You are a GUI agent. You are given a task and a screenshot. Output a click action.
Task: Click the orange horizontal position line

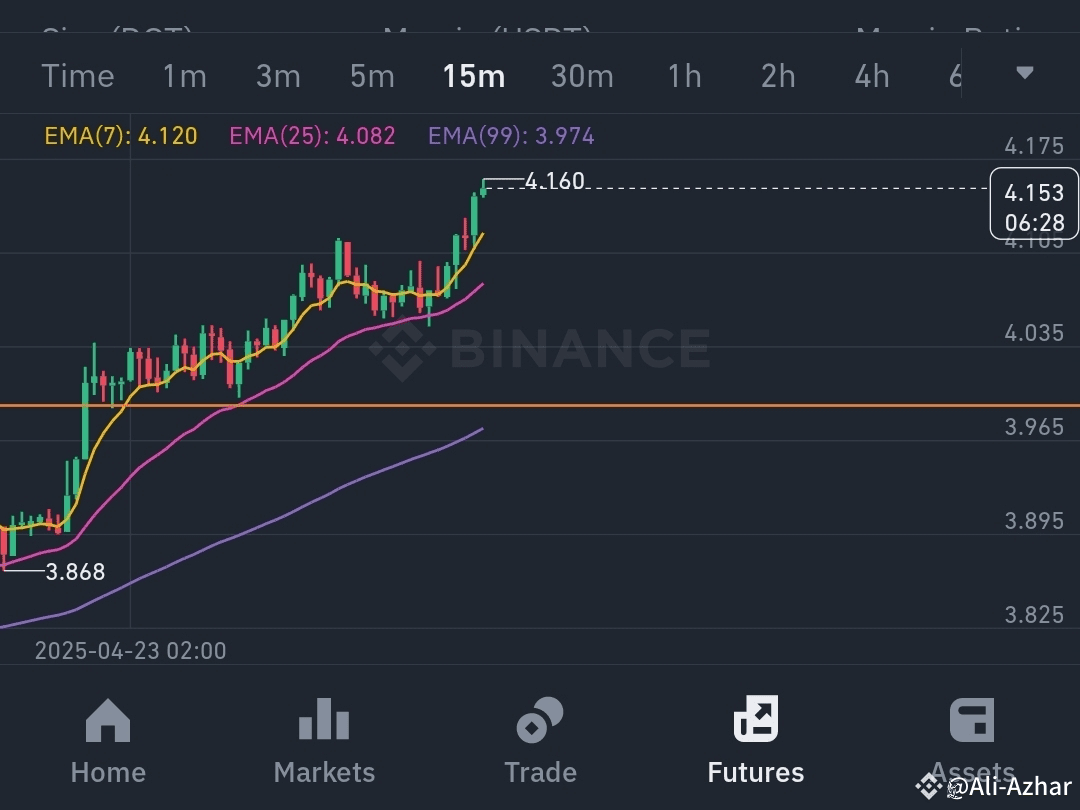pyautogui.click(x=540, y=406)
